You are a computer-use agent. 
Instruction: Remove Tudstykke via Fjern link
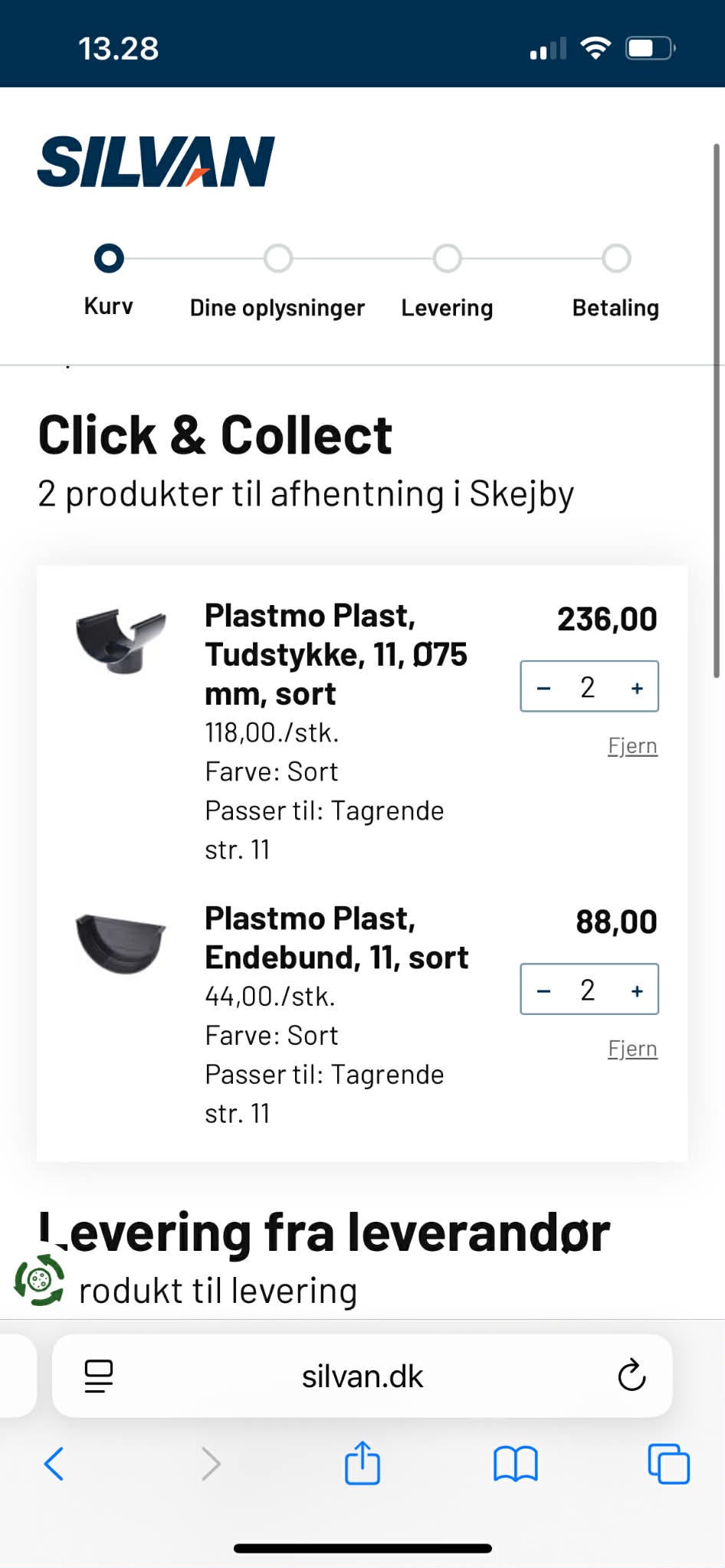tap(632, 746)
